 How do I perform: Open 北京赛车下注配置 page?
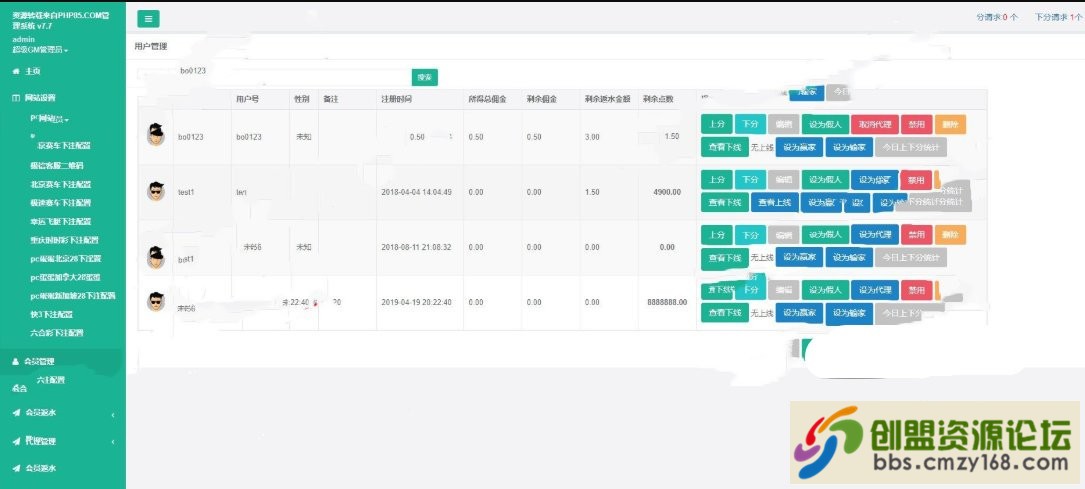(x=60, y=185)
